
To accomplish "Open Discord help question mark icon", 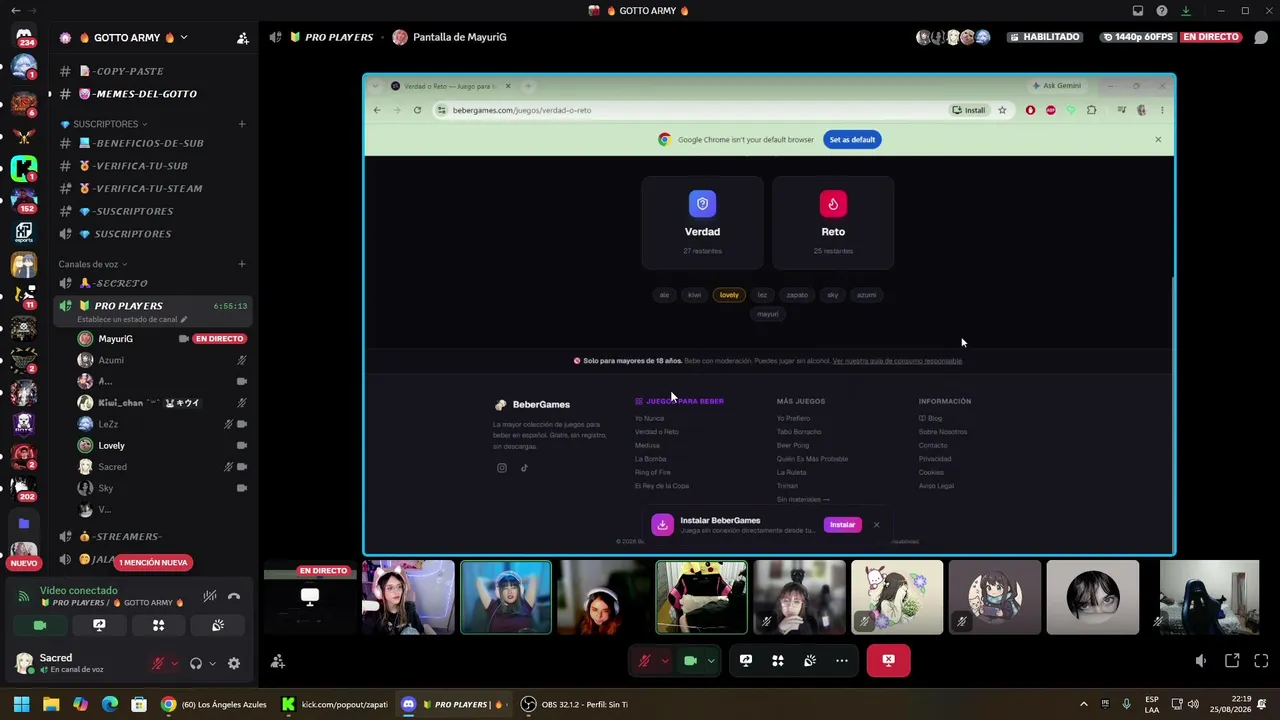I will pos(1162,11).
